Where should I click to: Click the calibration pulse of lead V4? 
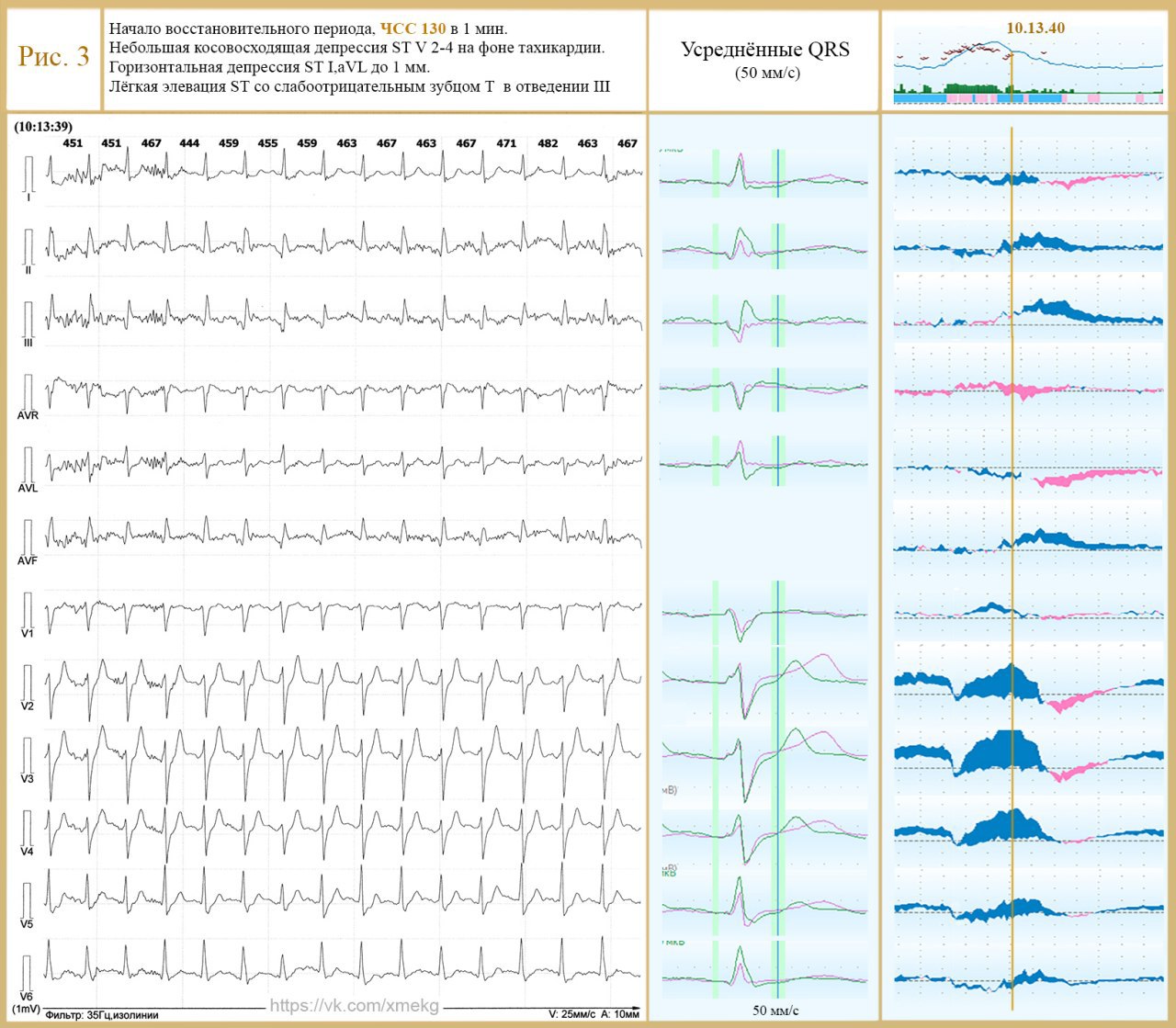(x=28, y=827)
